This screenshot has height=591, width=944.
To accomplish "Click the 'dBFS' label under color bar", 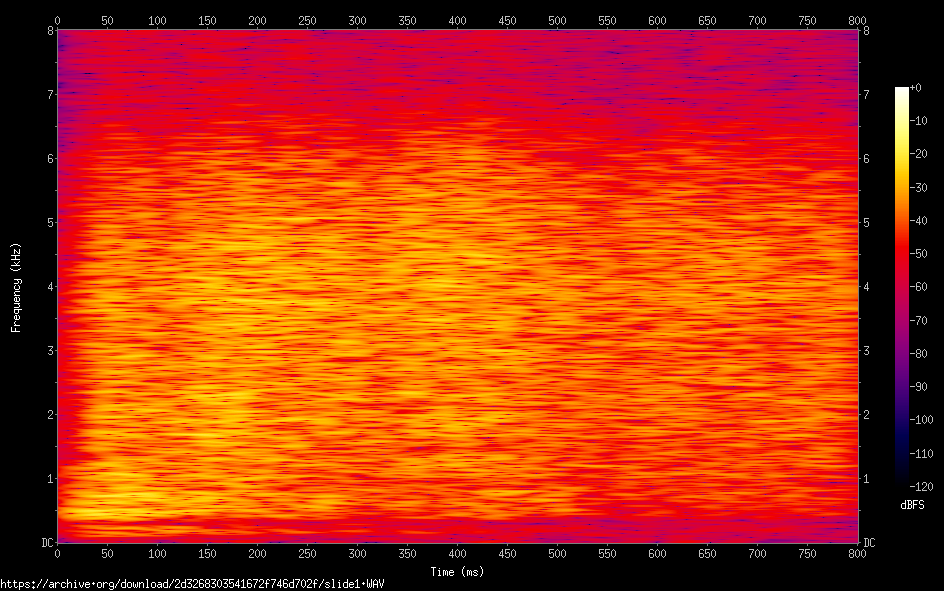I will coord(912,505).
